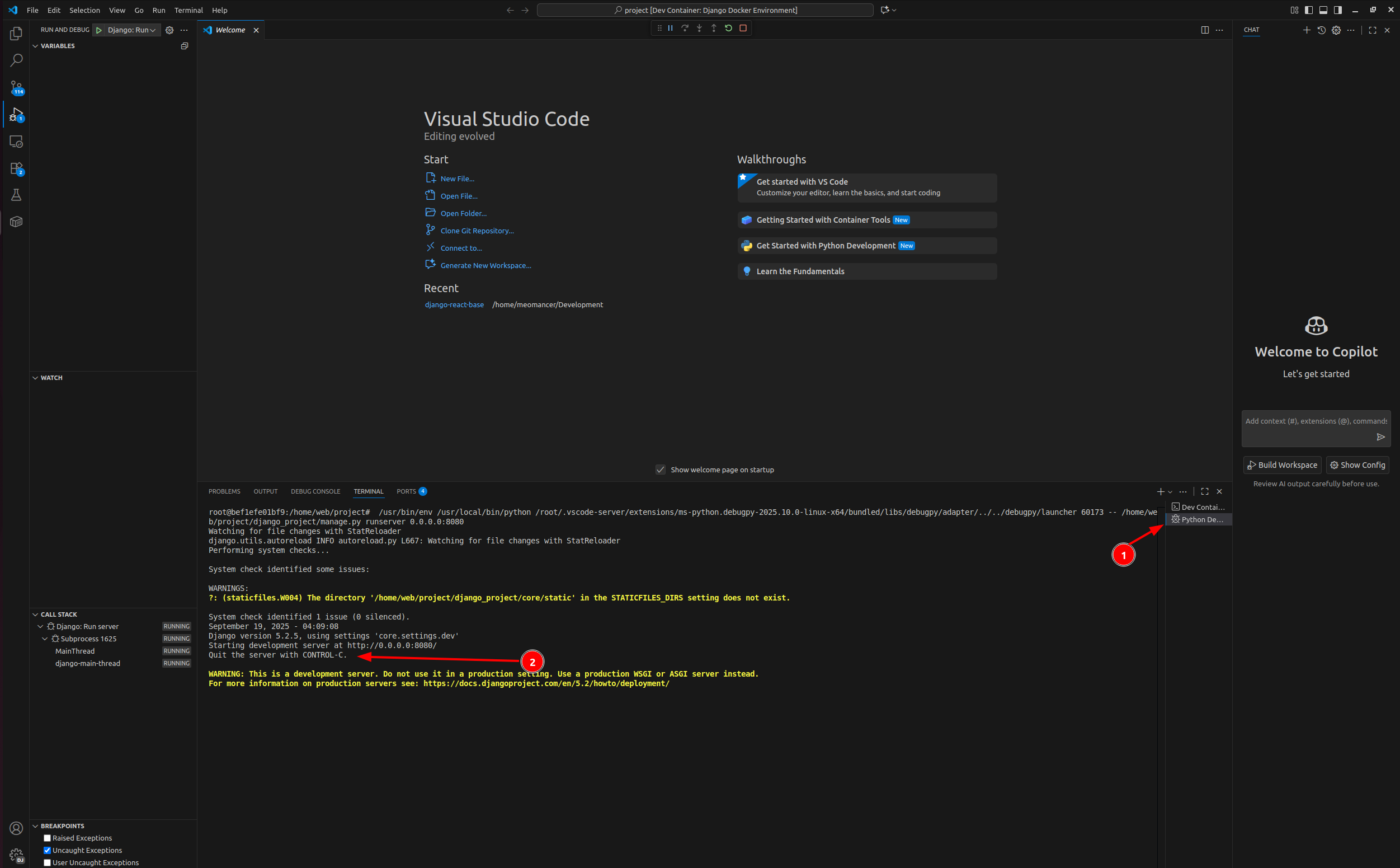Open the Extensions view in activity bar

[x=16, y=168]
